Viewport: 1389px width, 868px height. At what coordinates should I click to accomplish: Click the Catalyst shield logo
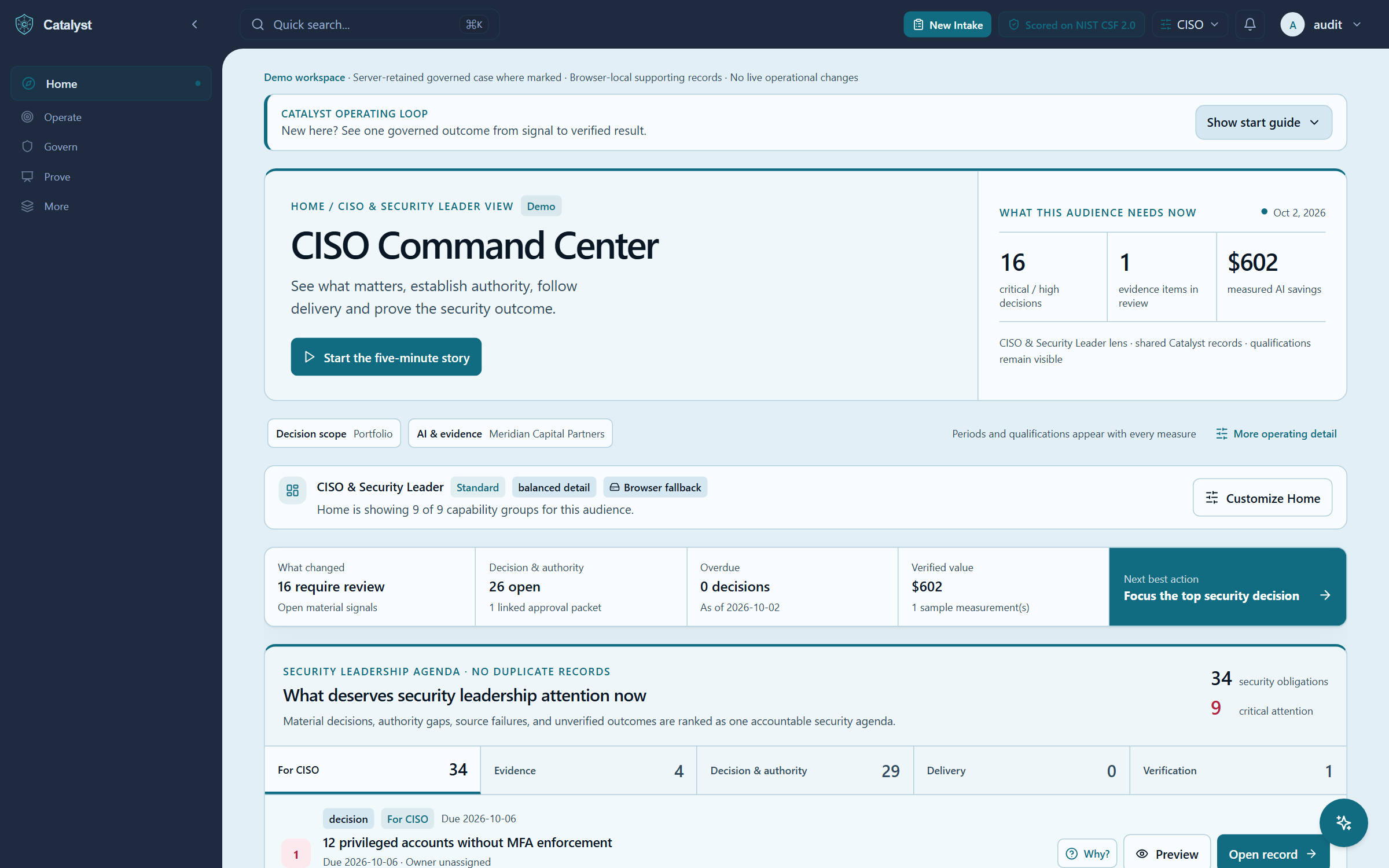tap(24, 24)
